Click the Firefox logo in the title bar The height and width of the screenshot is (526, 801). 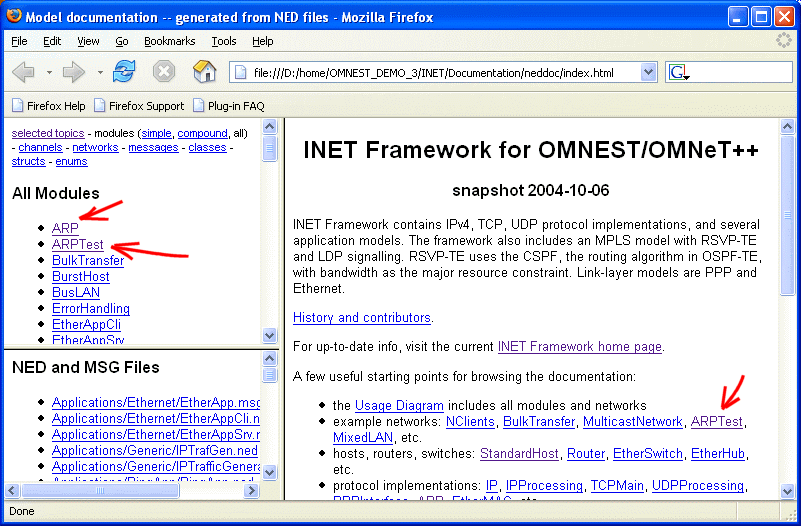click(x=14, y=16)
